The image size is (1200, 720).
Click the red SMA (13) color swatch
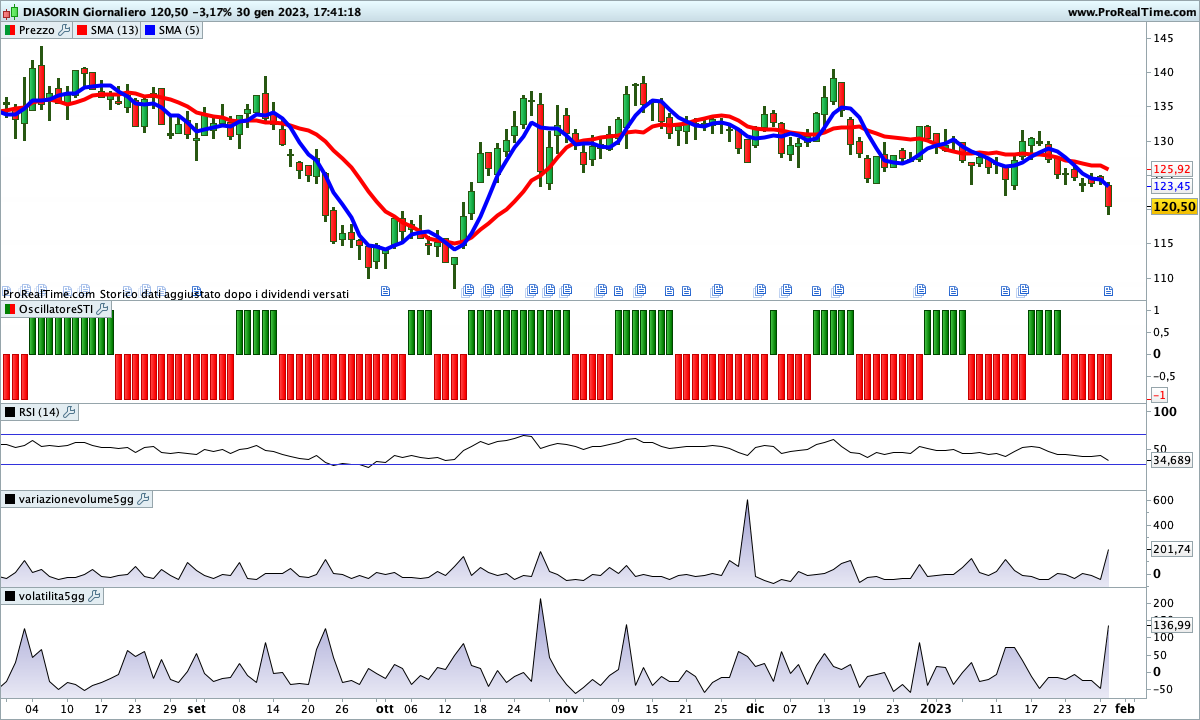pos(82,30)
